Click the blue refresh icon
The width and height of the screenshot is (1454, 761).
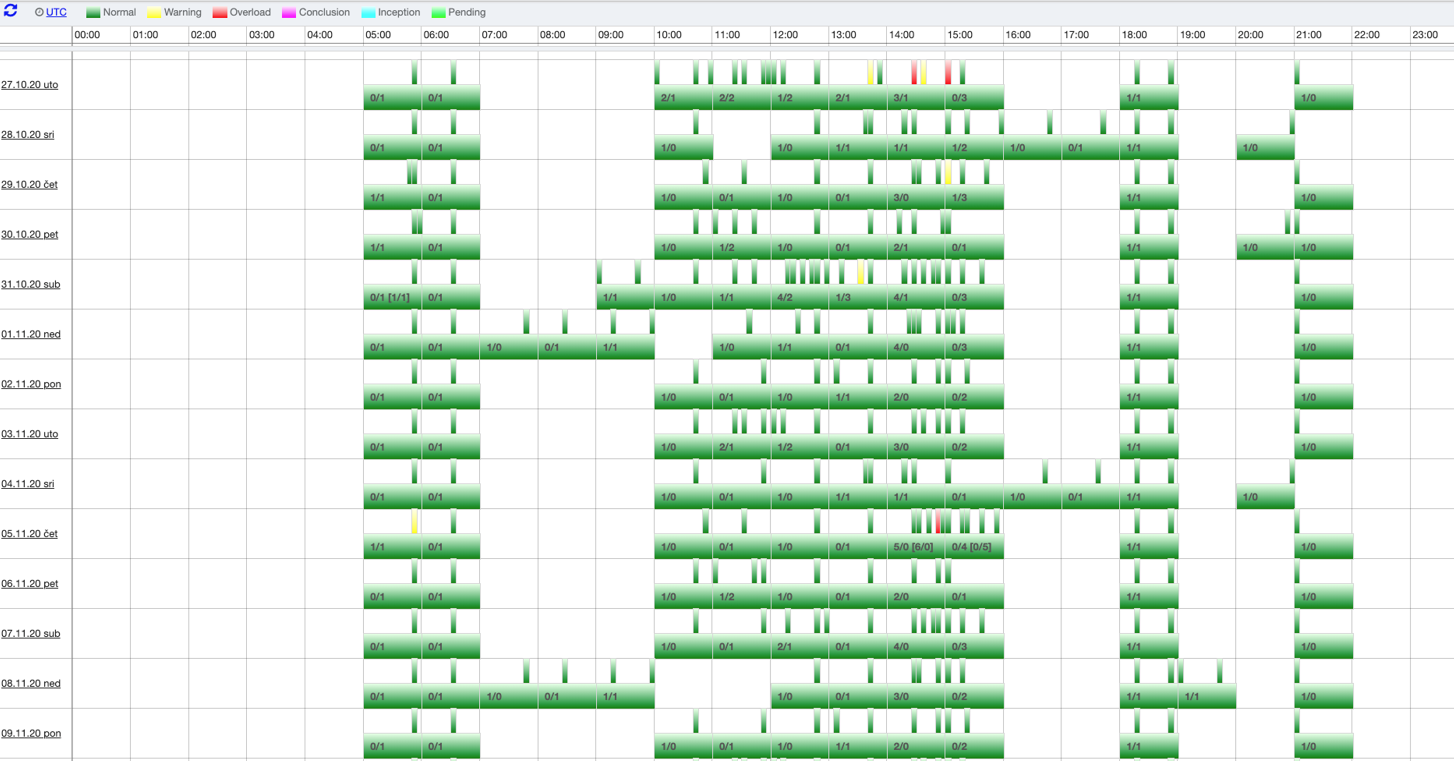pyautogui.click(x=11, y=12)
